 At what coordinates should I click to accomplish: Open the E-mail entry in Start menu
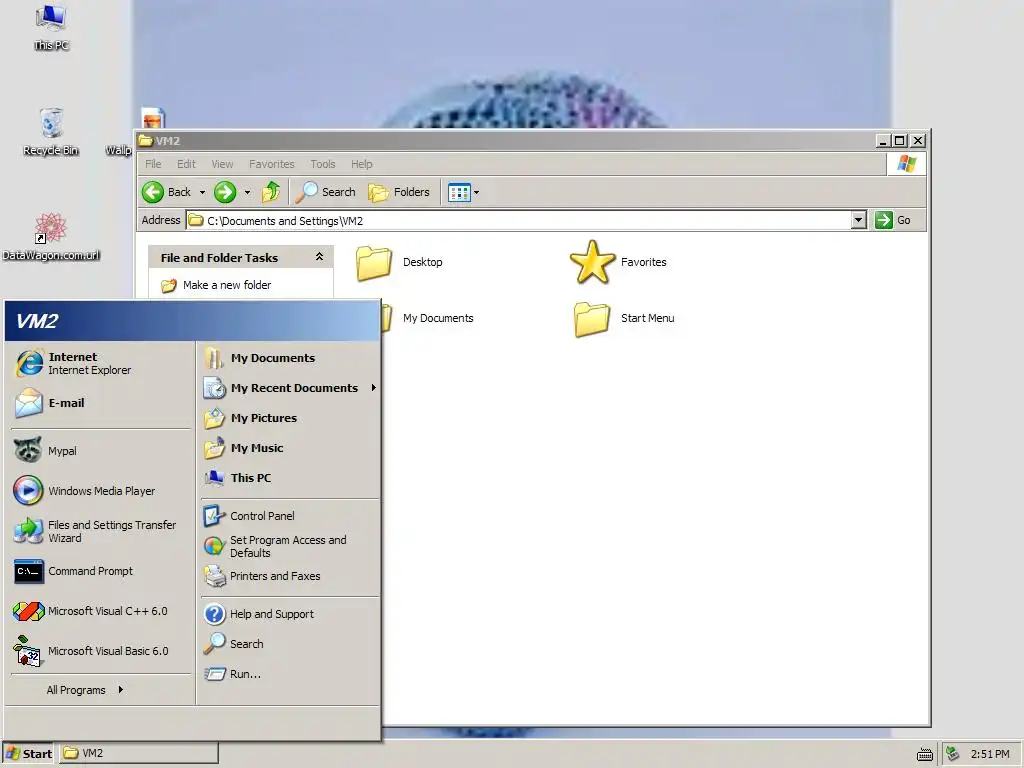(101, 403)
